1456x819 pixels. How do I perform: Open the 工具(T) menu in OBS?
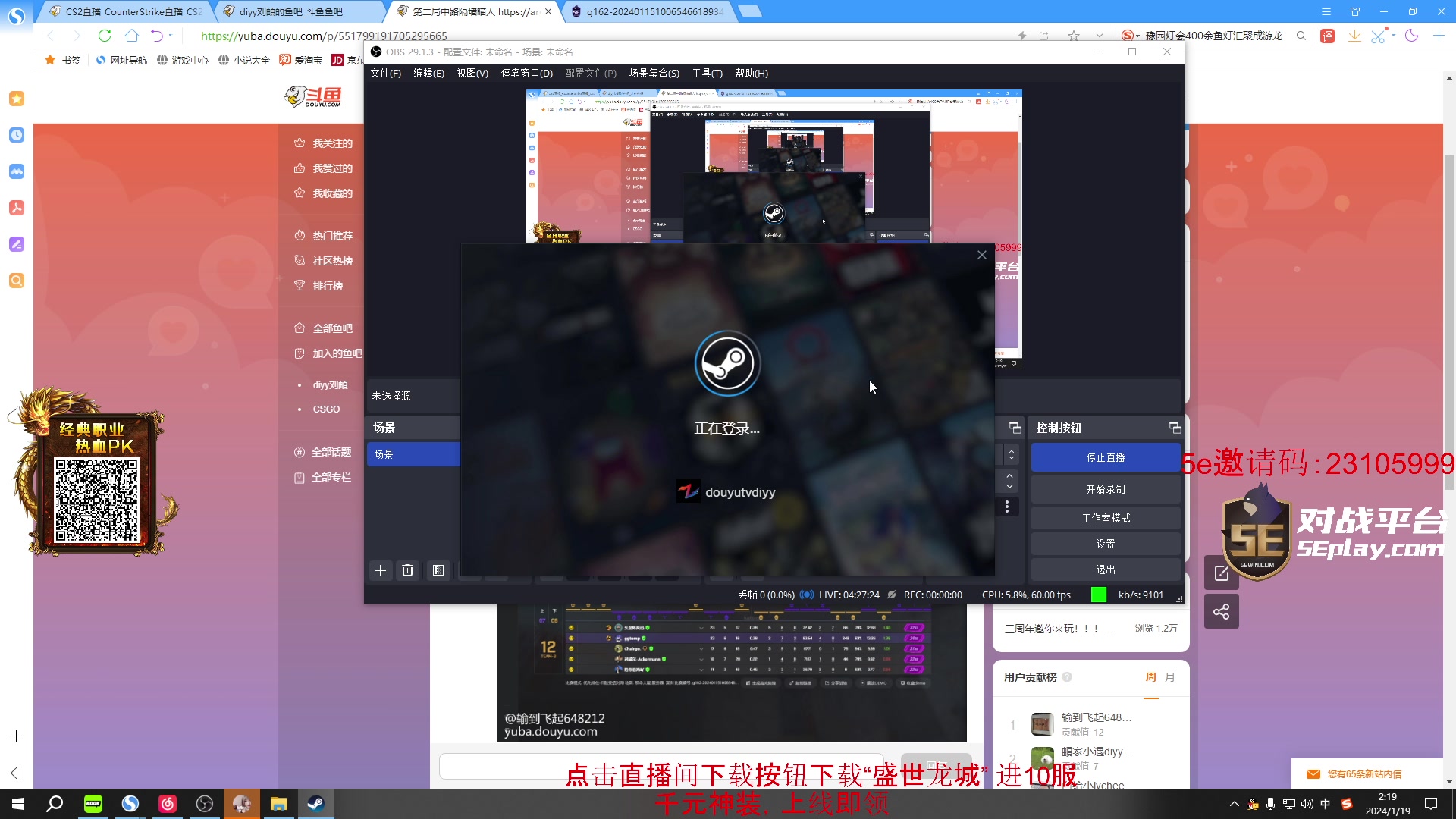706,73
